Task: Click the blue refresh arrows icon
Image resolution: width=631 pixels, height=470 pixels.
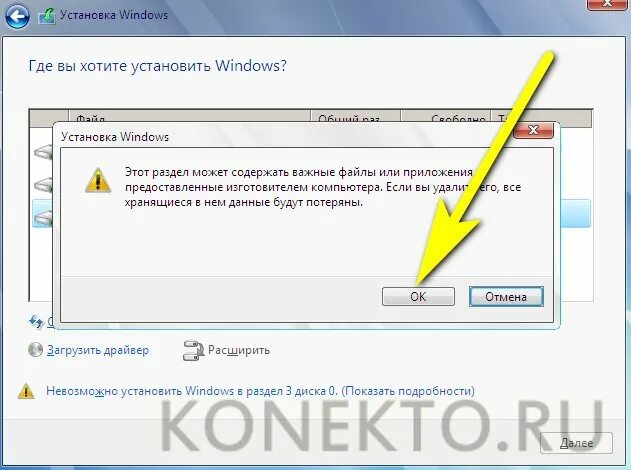Action: [36, 321]
